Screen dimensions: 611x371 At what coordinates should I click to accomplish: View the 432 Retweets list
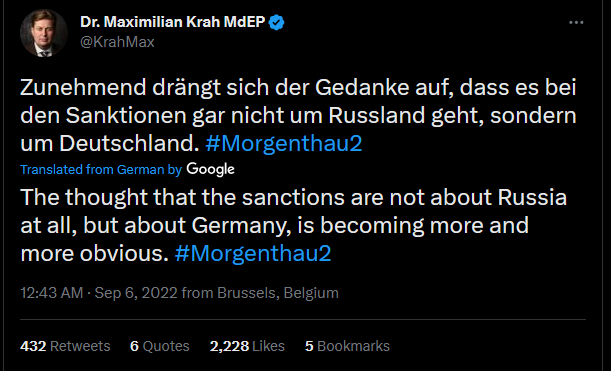coord(65,346)
